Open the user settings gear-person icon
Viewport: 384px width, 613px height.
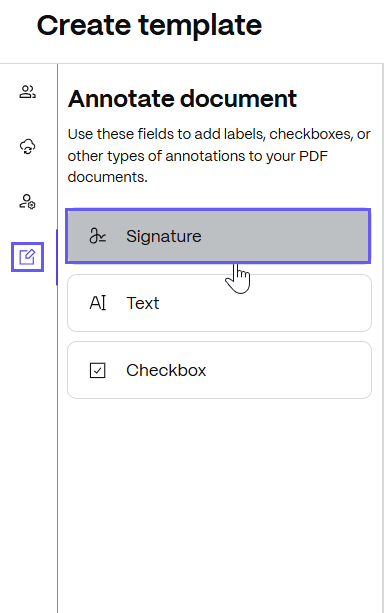pyautogui.click(x=27, y=201)
